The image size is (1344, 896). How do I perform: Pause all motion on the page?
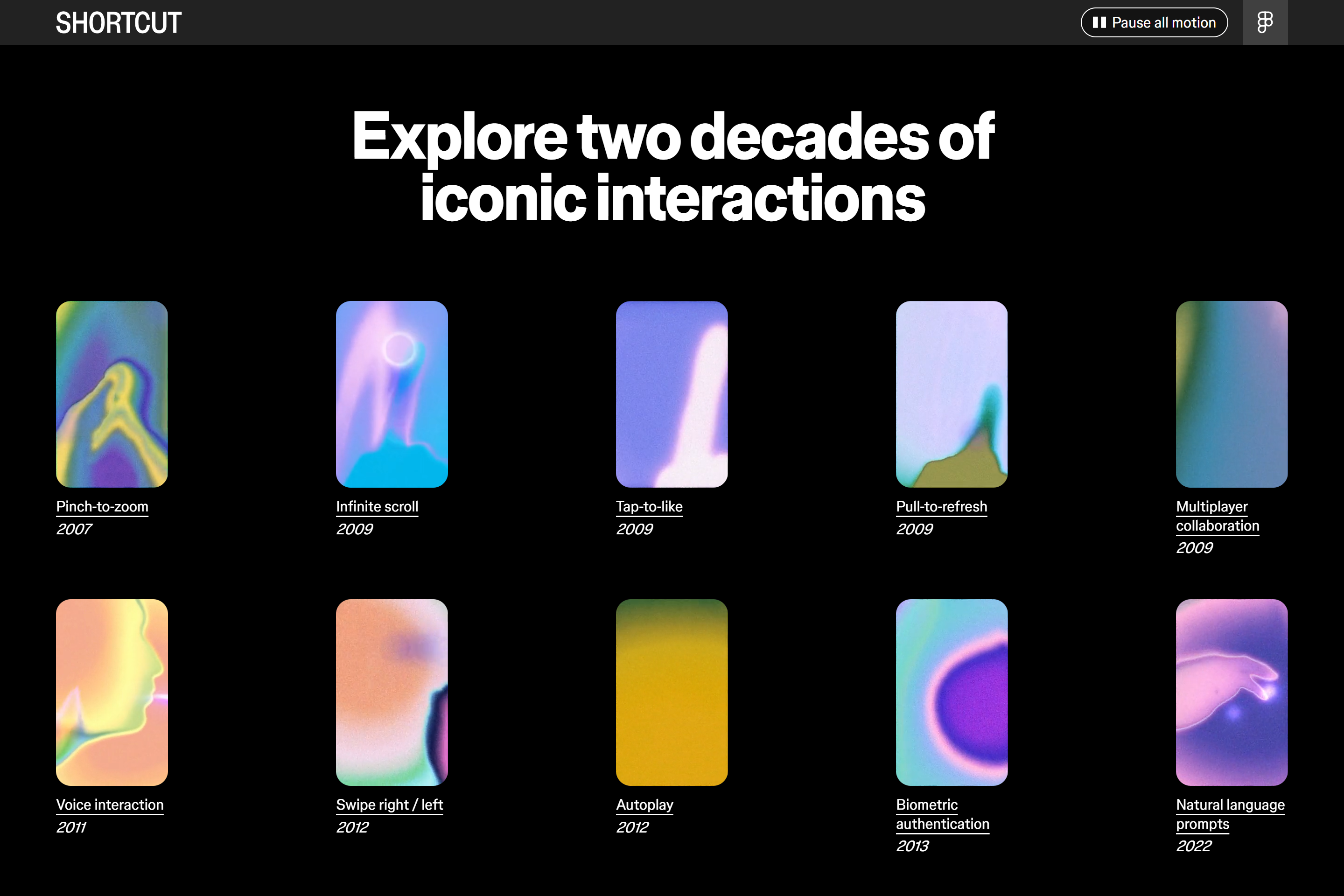pos(1154,22)
